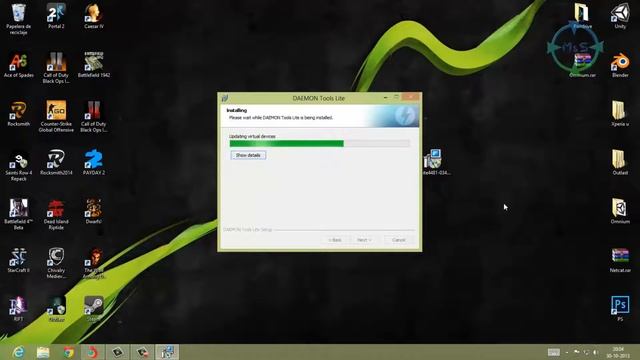640x360 pixels.
Task: Select the Ace of Spades shortcut
Action: [18, 65]
